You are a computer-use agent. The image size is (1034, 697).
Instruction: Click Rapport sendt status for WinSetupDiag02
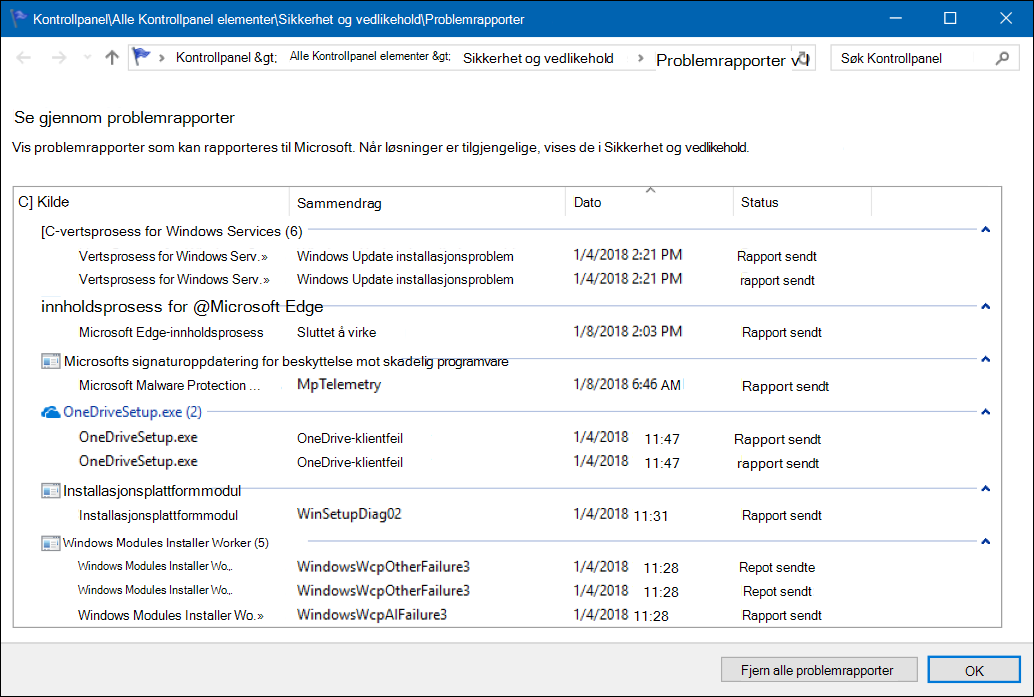tap(781, 515)
